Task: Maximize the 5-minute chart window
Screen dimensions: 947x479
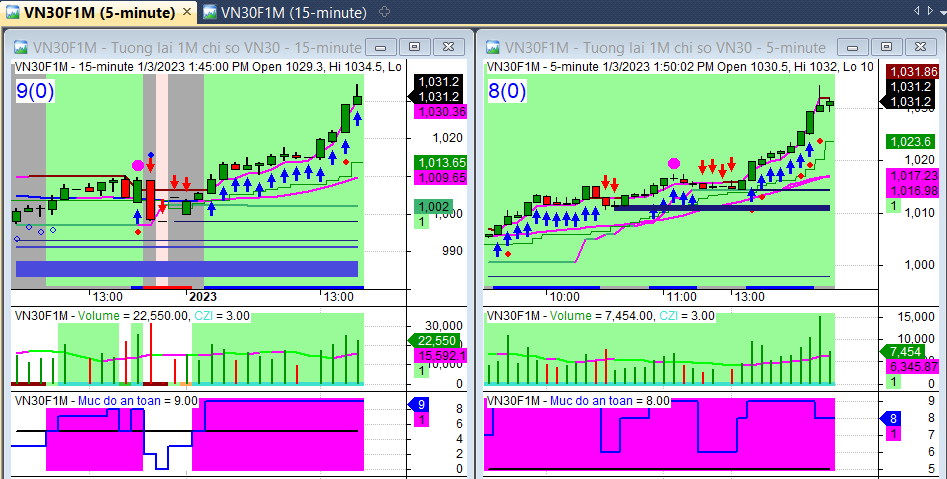Action: (x=886, y=47)
